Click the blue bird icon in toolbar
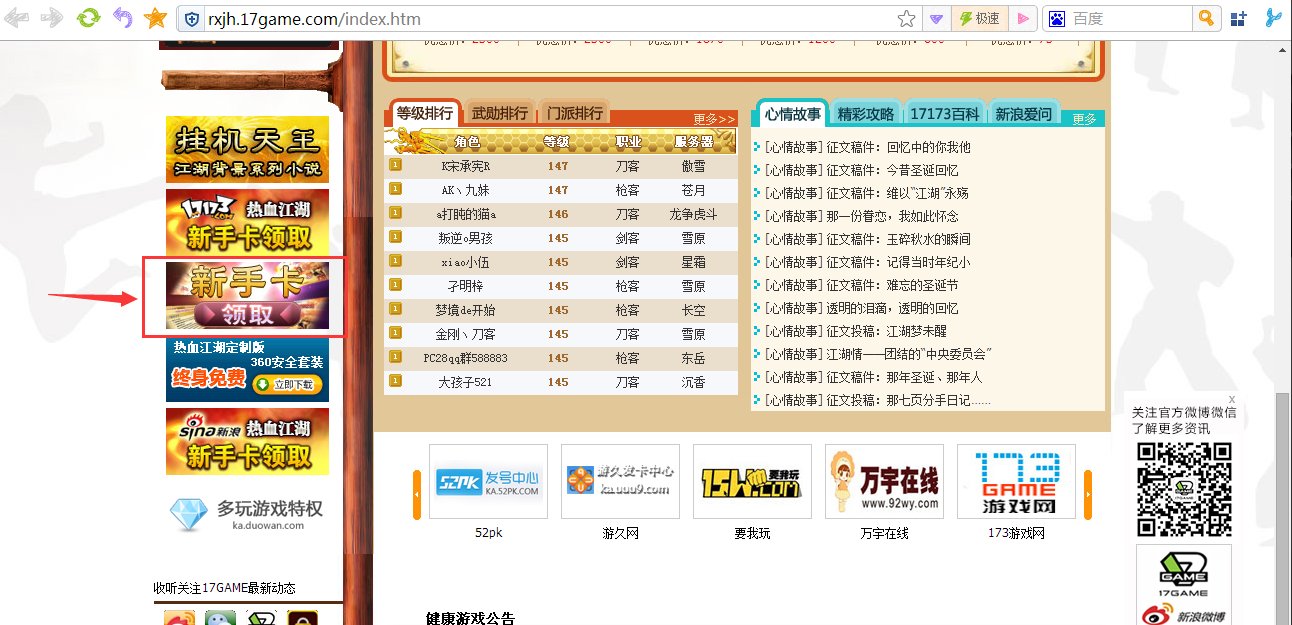This screenshot has width=1292, height=625. [1274, 18]
